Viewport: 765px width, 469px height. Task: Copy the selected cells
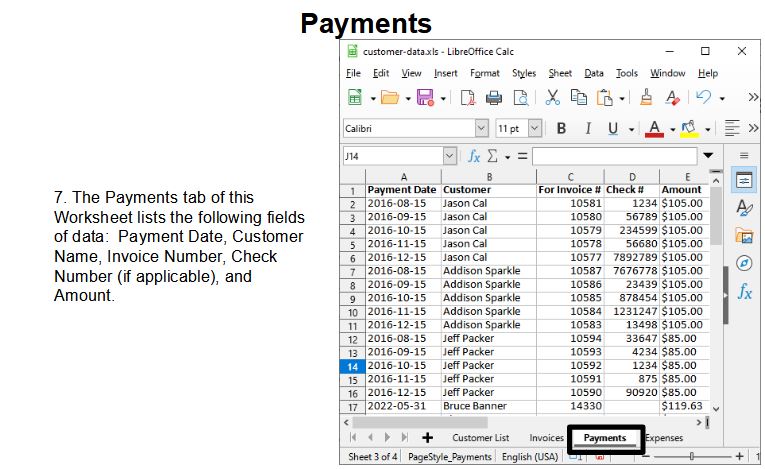coord(579,98)
